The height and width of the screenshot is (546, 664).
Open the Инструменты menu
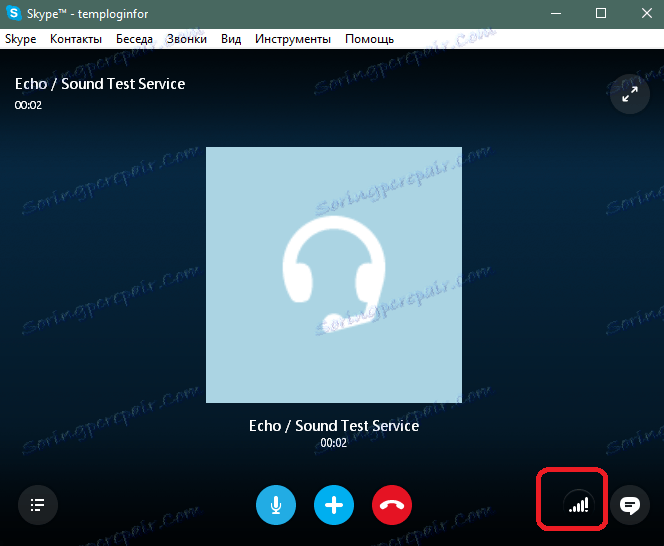[x=293, y=39]
